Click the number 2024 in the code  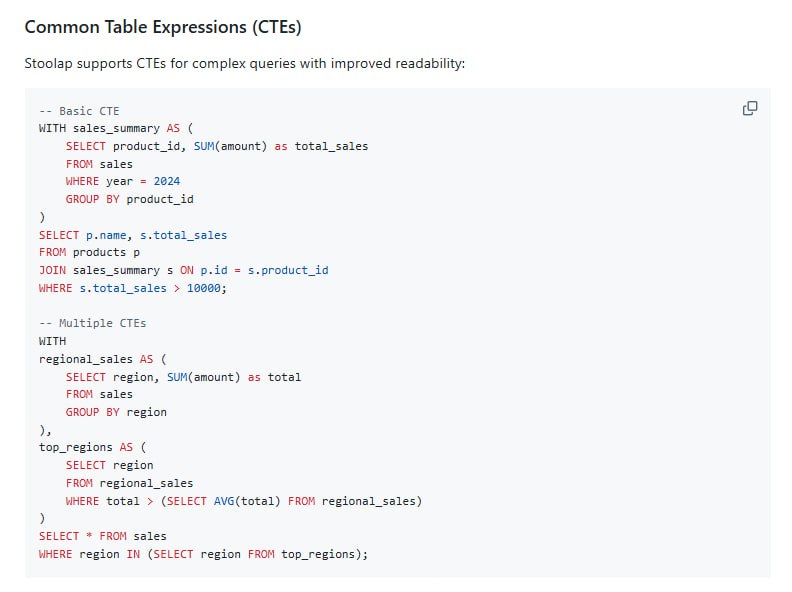pyautogui.click(x=167, y=181)
